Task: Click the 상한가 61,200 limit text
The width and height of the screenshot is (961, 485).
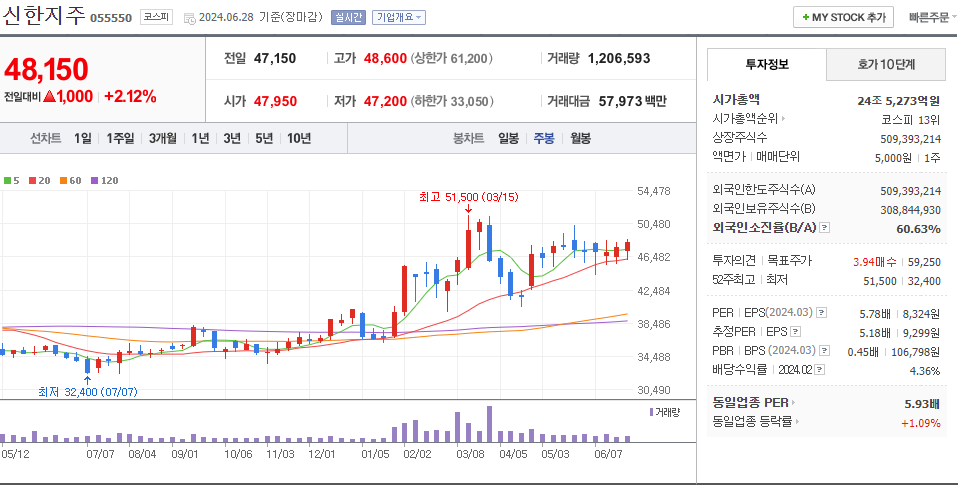Action: pyautogui.click(x=451, y=58)
